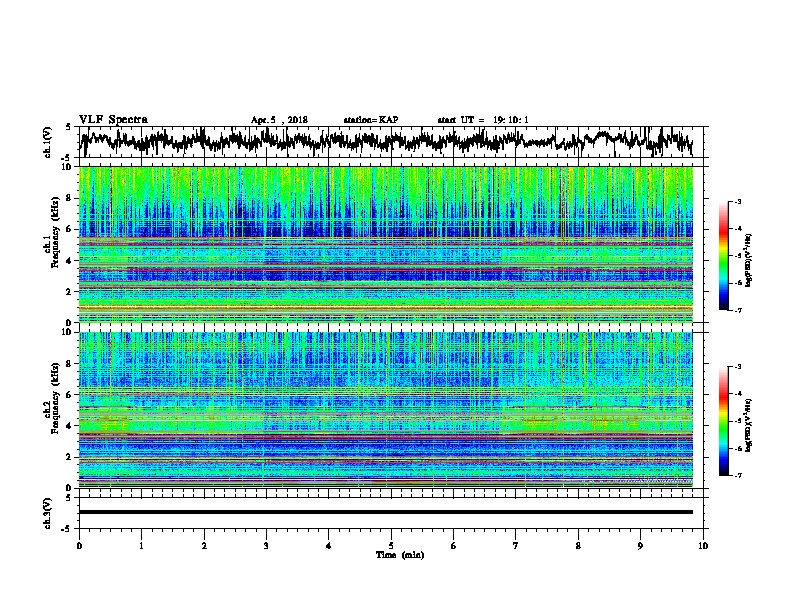792x612 pixels.
Task: Click the 'VLF Spectra' plot title
Action: pos(113,120)
